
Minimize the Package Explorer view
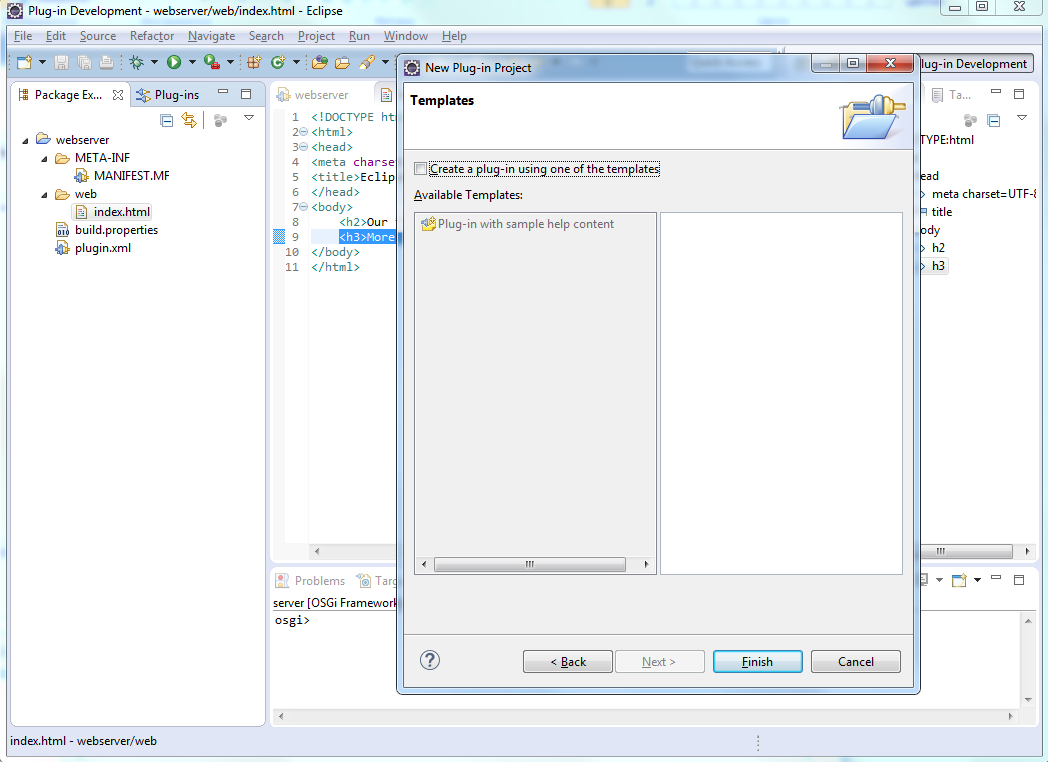223,92
